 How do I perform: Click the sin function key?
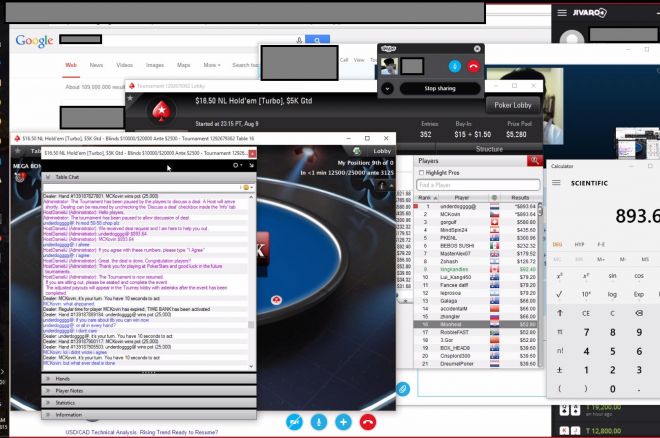[x=612, y=276]
